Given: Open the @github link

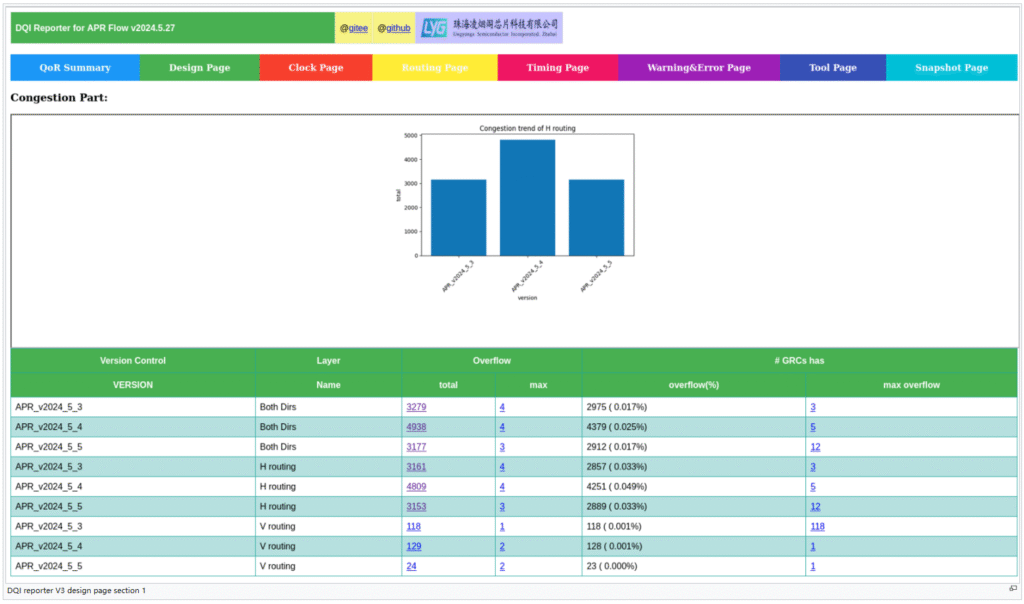Looking at the screenshot, I should [393, 28].
